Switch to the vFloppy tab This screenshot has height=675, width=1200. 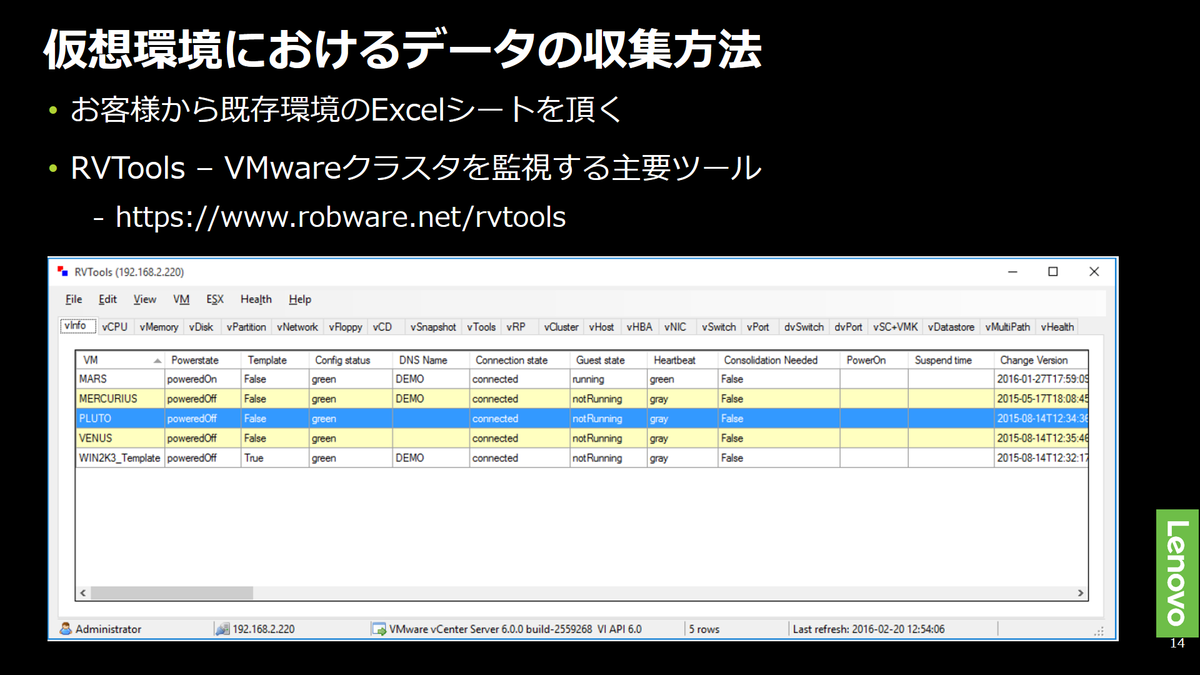pos(346,327)
